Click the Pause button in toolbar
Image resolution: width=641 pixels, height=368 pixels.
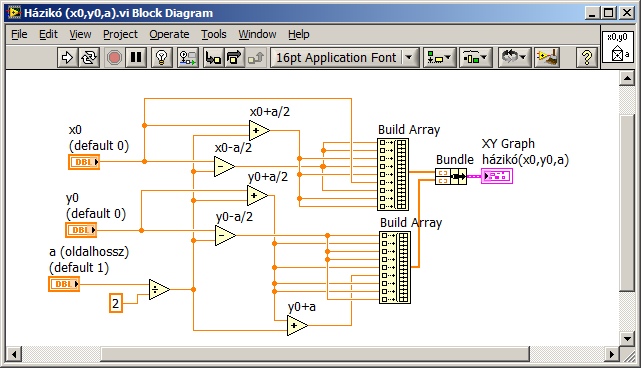136,58
